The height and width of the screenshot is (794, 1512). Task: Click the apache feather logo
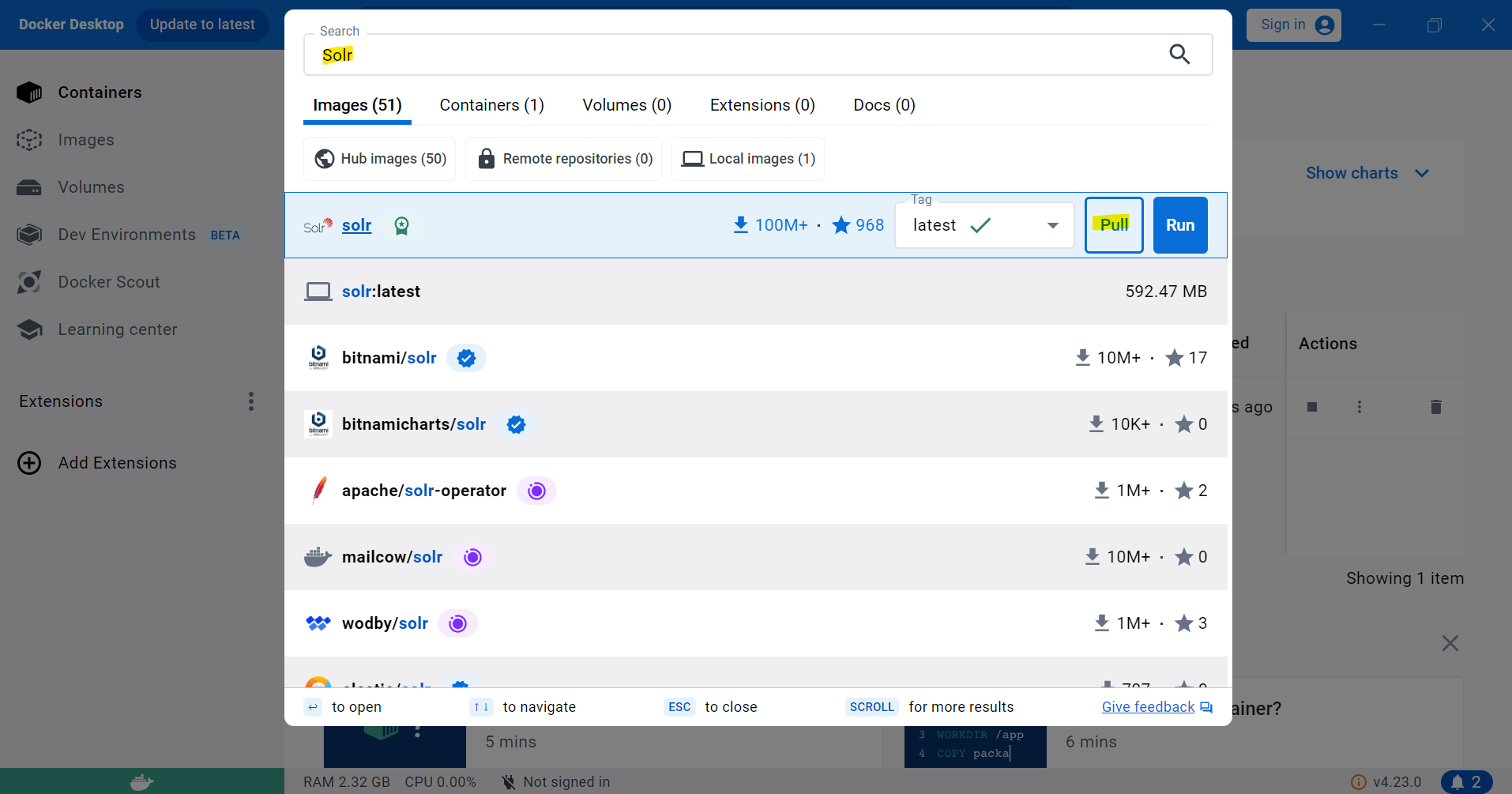(318, 491)
